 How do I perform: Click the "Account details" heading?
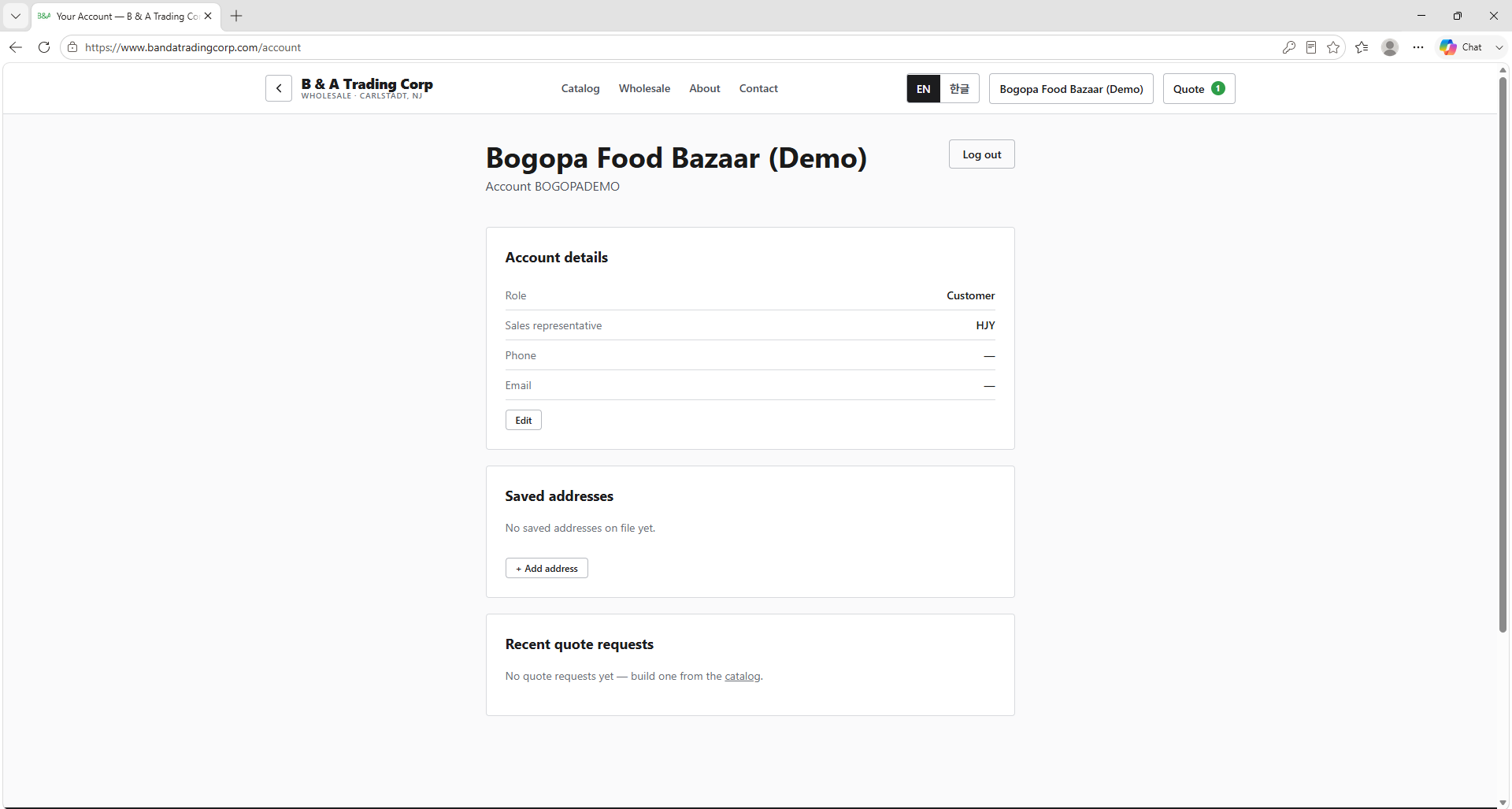coord(557,258)
